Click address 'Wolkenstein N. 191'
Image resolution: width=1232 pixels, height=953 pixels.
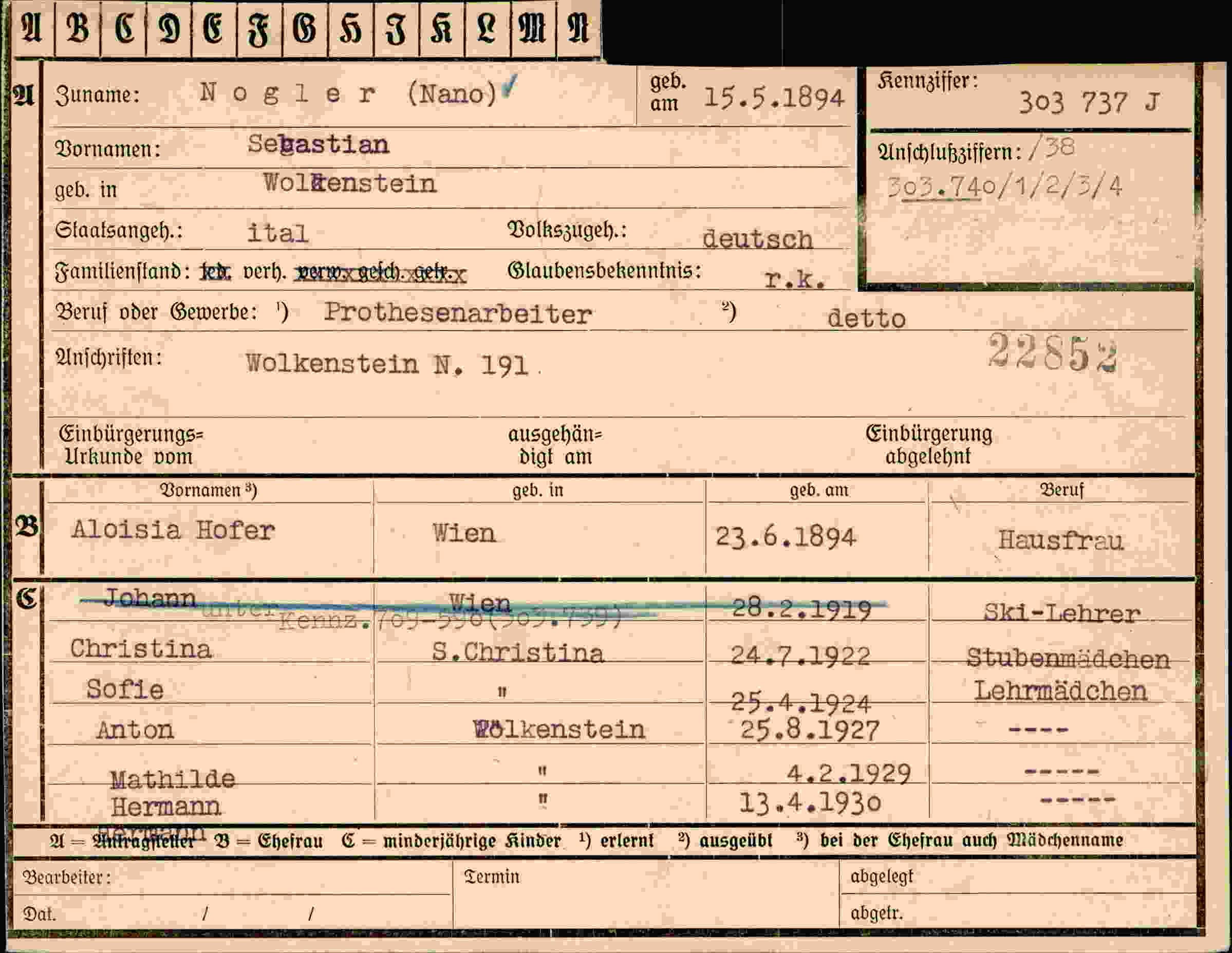point(387,364)
